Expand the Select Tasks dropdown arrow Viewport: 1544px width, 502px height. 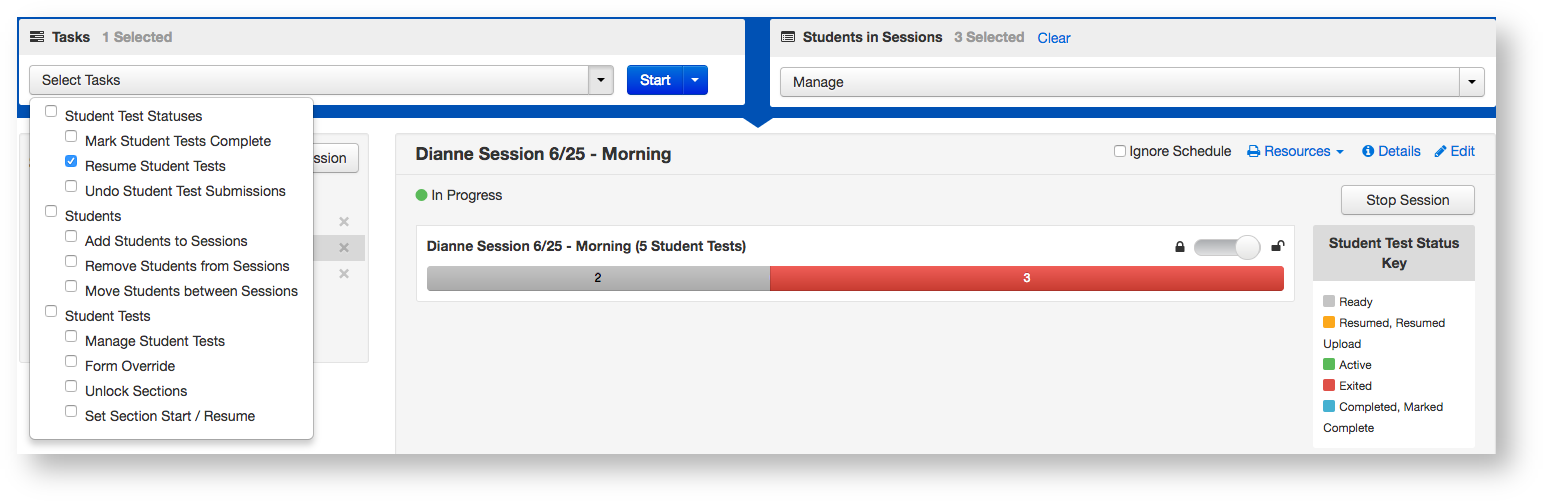[601, 80]
